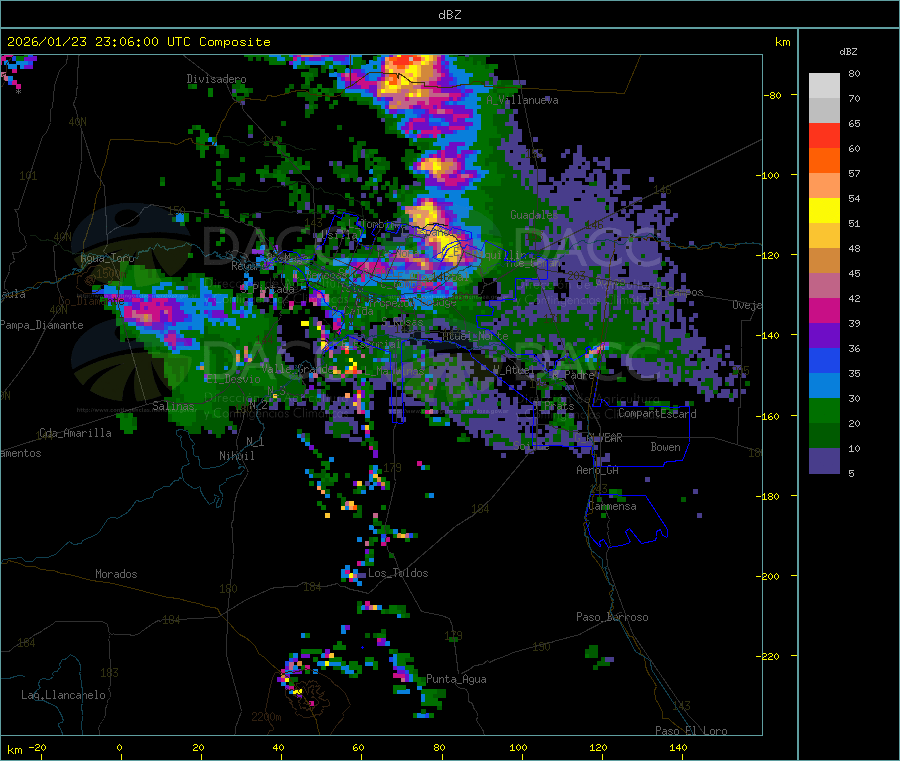This screenshot has width=900, height=761.
Task: Click the -120 tick on right km axis
Action: (x=770, y=255)
